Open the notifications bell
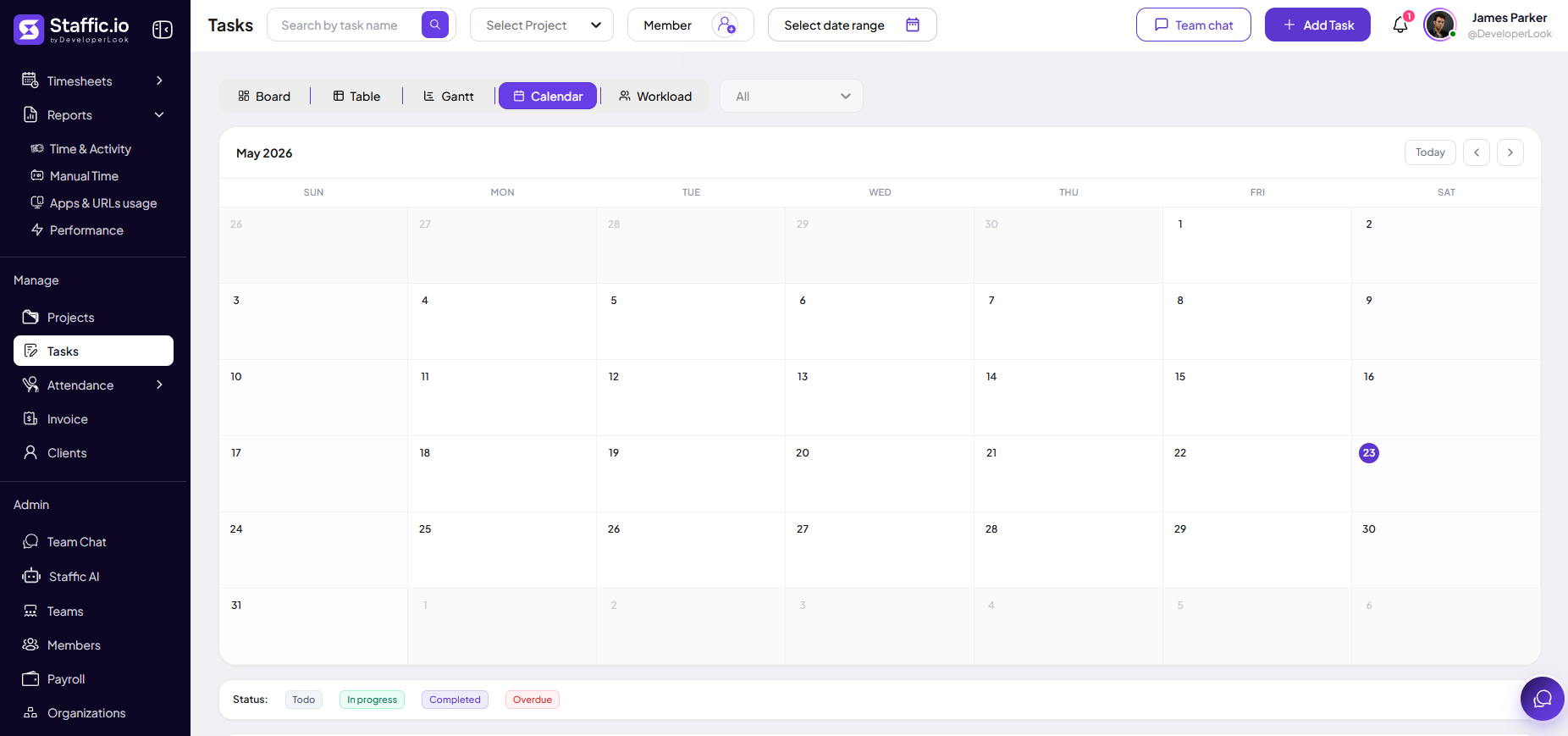1568x736 pixels. 1400,25
